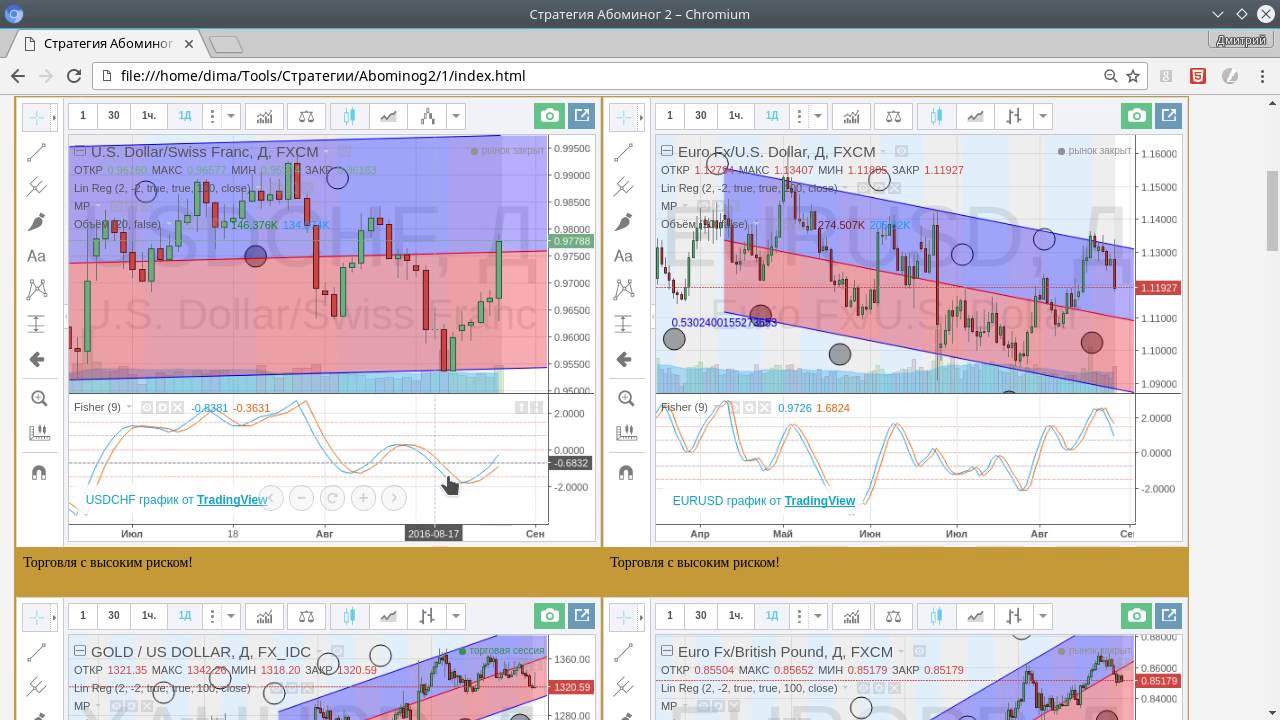1280x720 pixels.
Task: Select brush tool in USDCHF chart
Action: (37, 222)
